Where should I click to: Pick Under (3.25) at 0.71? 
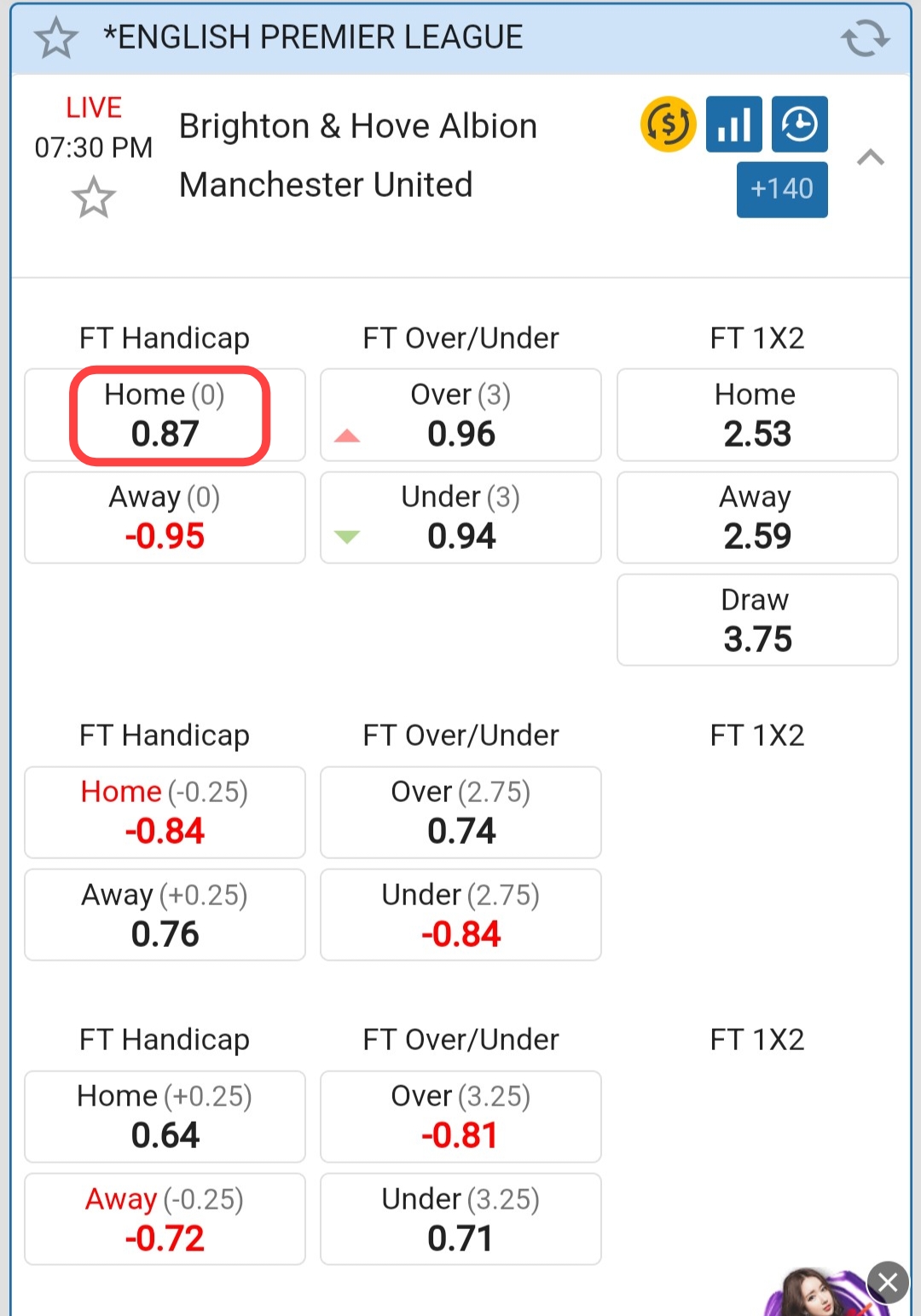click(460, 1219)
